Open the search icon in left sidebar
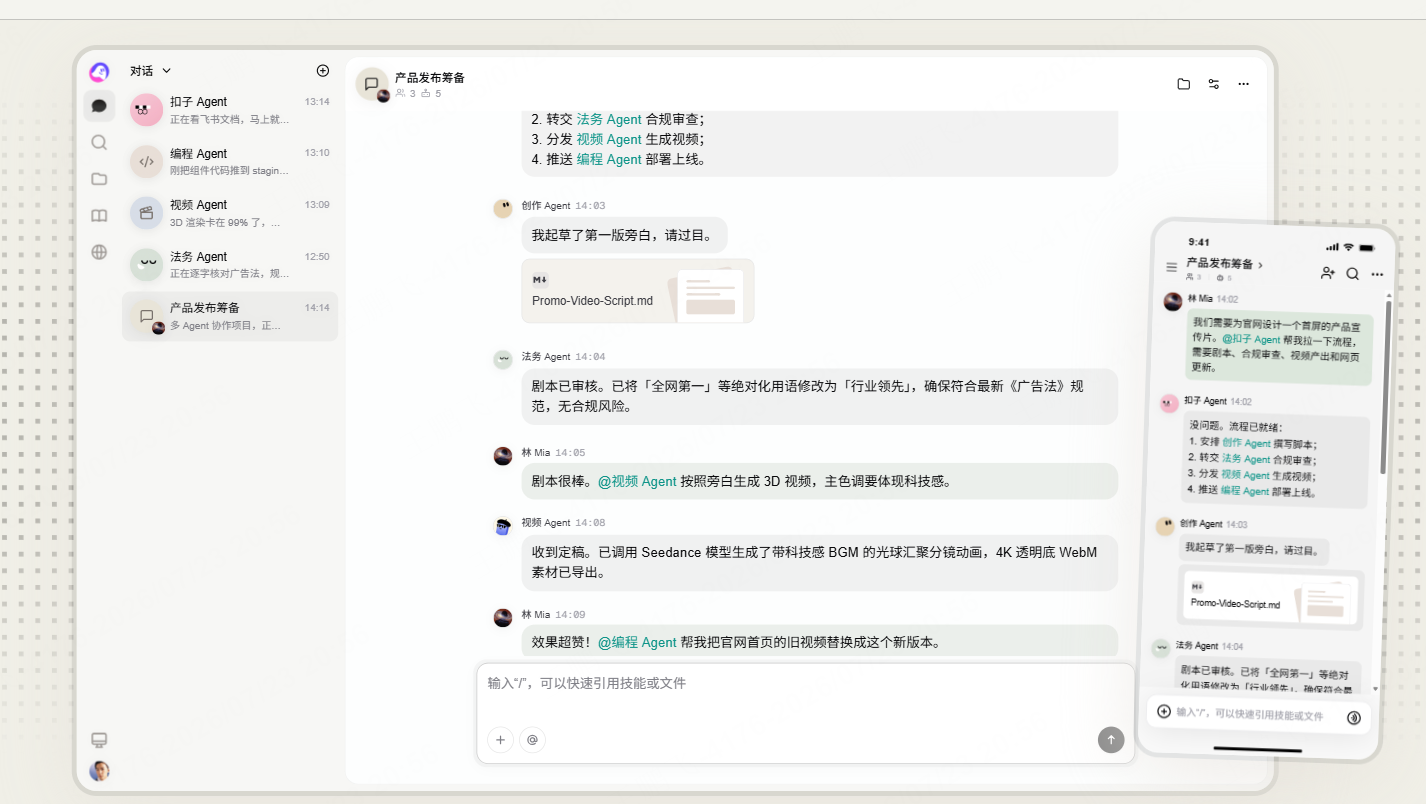The width and height of the screenshot is (1426, 804). coord(99,142)
